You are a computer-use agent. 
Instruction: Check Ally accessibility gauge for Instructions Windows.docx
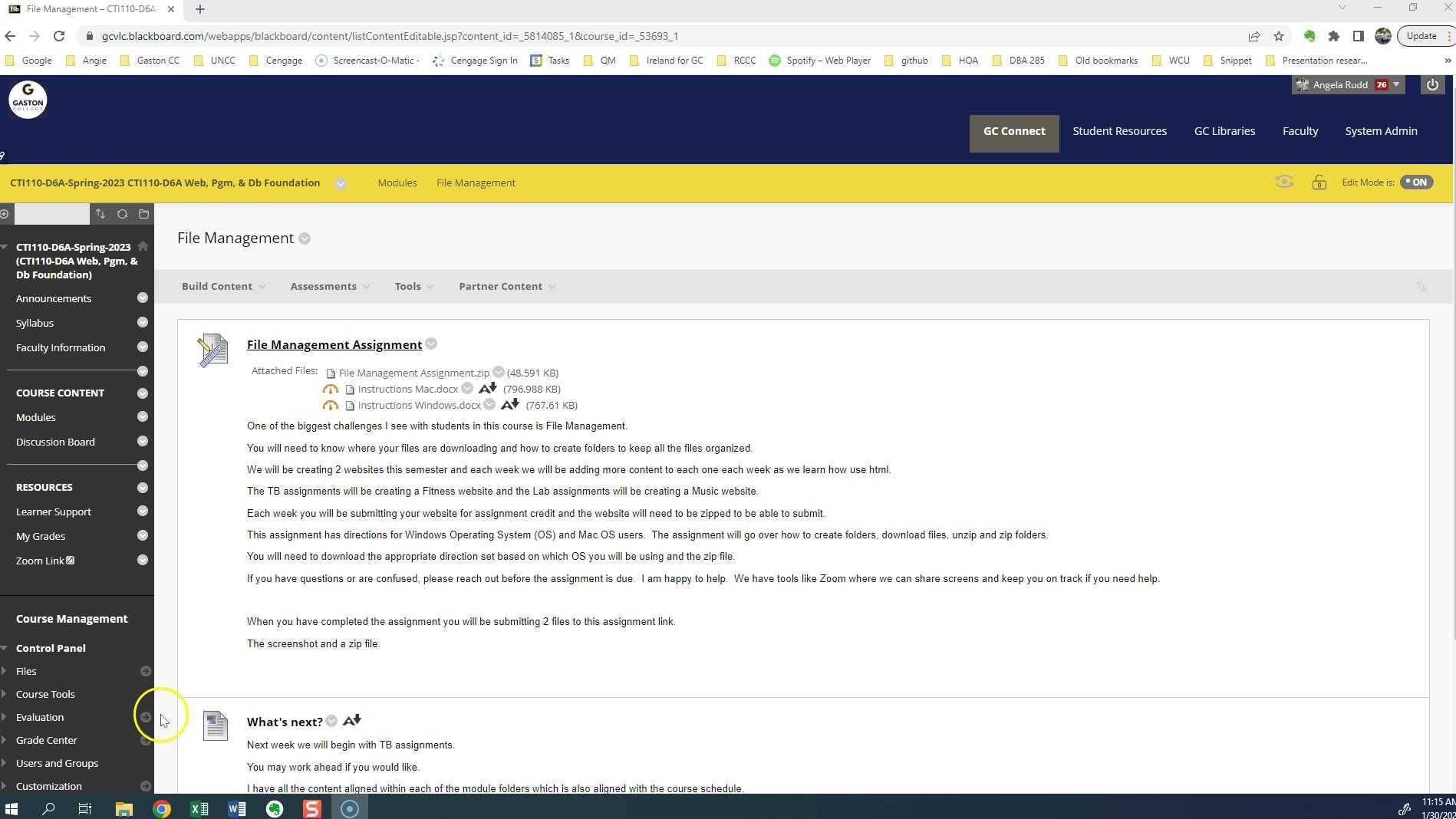[x=331, y=405]
